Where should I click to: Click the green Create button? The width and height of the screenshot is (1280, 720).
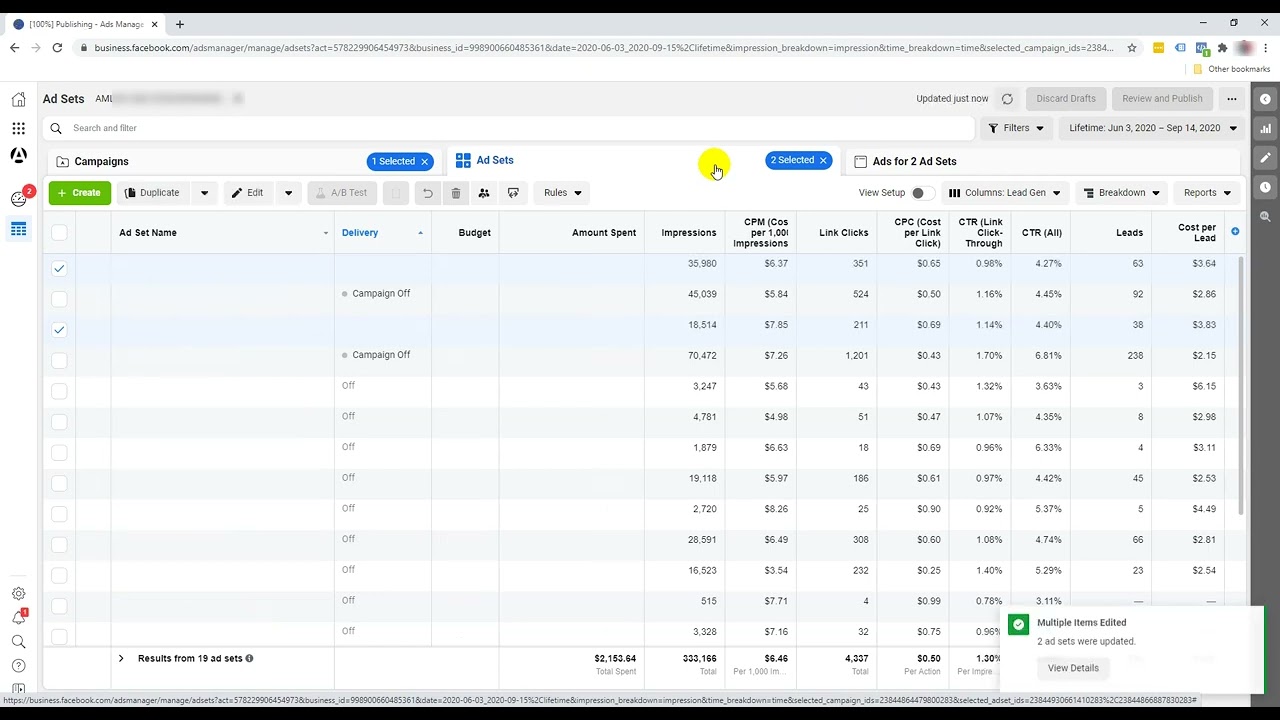[80, 193]
